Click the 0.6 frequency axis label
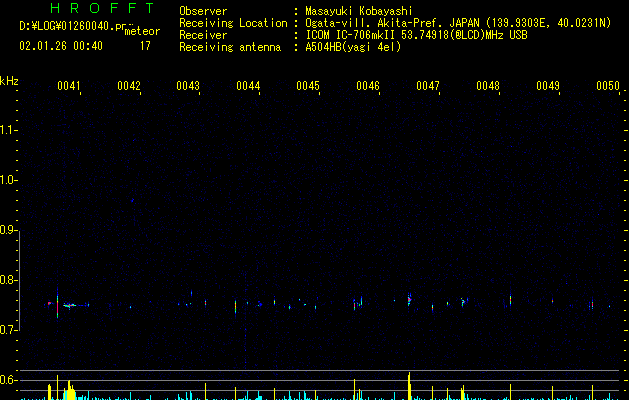 click(8, 380)
